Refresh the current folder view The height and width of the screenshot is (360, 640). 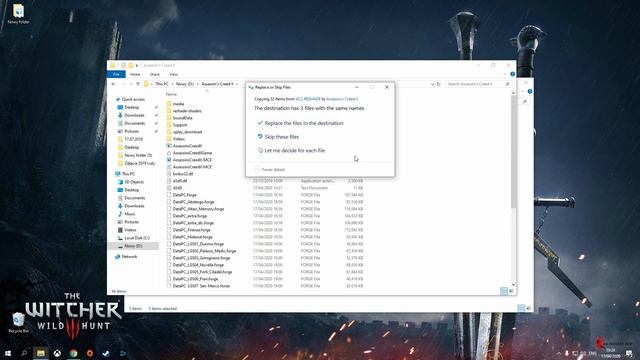tap(438, 84)
